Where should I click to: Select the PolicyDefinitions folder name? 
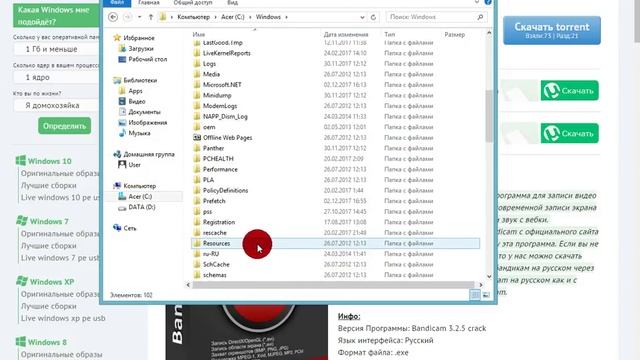tap(225, 191)
